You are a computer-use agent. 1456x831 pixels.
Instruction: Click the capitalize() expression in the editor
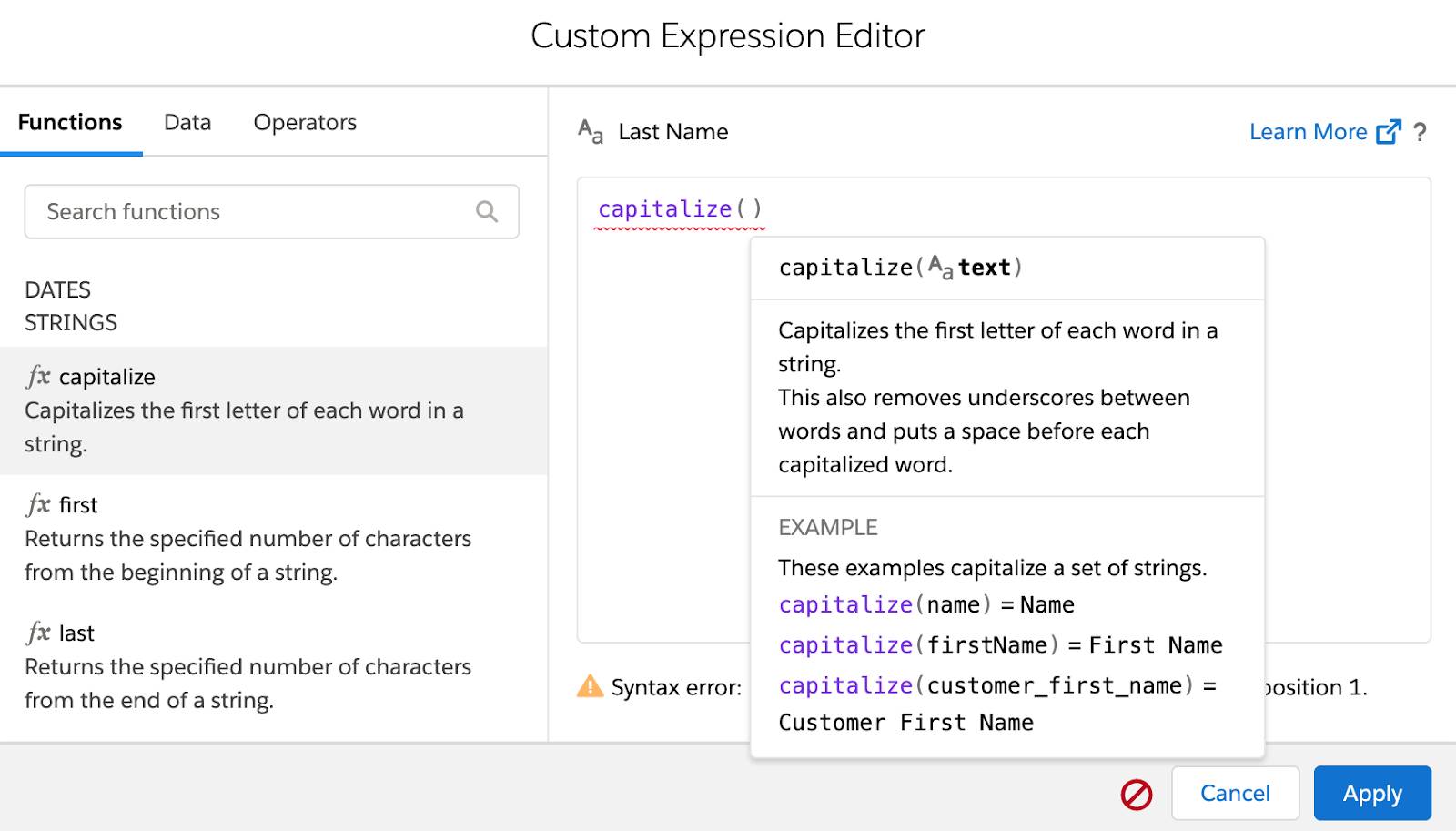pos(680,209)
